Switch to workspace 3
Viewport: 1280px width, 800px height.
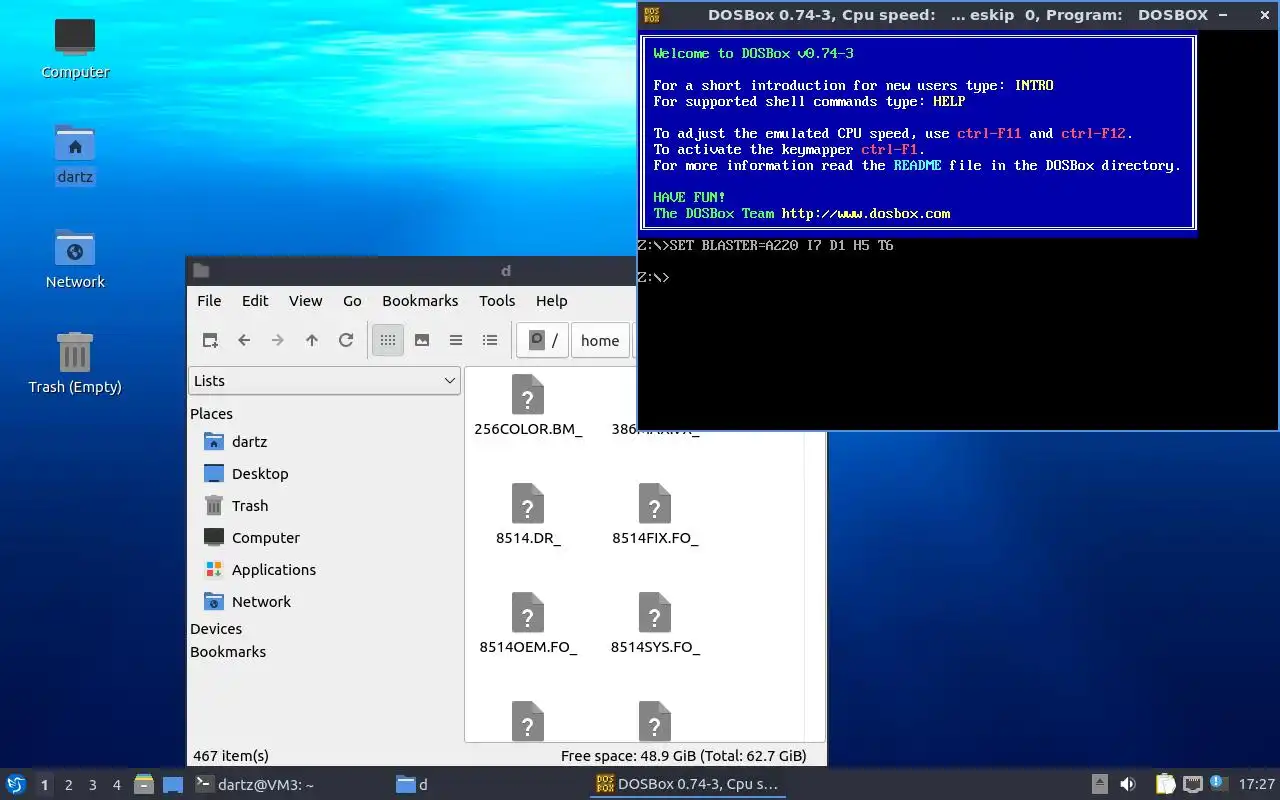point(92,785)
